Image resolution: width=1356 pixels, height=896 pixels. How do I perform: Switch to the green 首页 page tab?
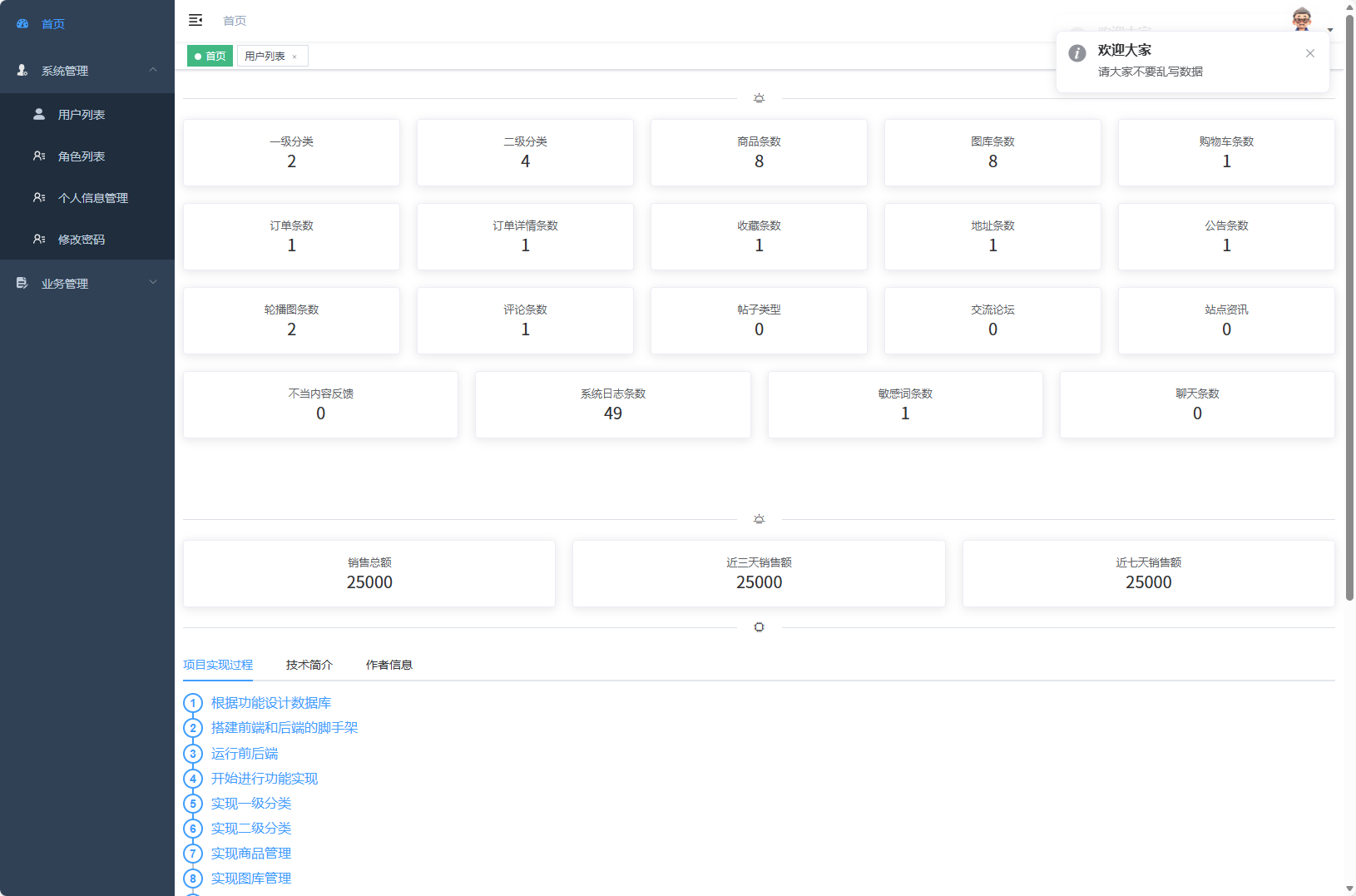210,56
